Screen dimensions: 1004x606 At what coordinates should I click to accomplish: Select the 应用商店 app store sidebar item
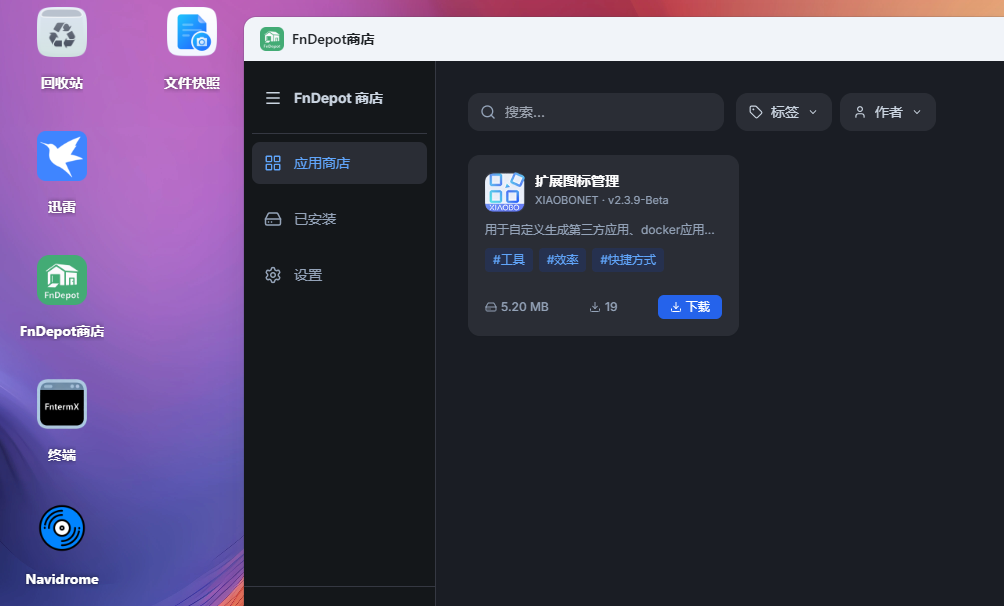click(339, 163)
